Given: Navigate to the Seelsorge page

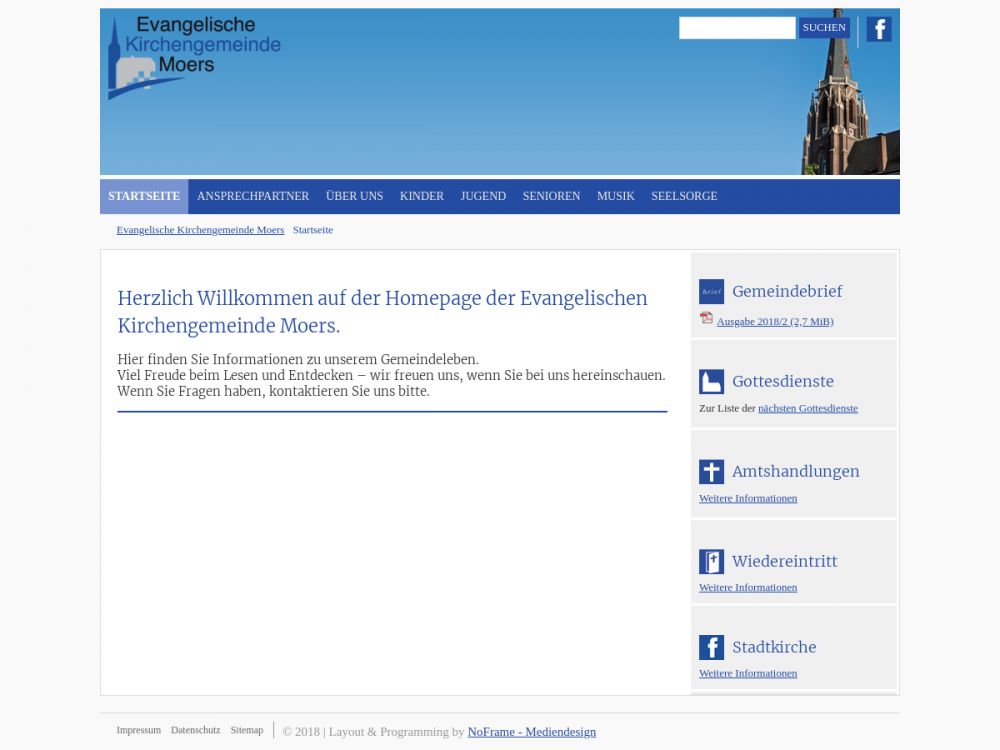Looking at the screenshot, I should click(684, 196).
